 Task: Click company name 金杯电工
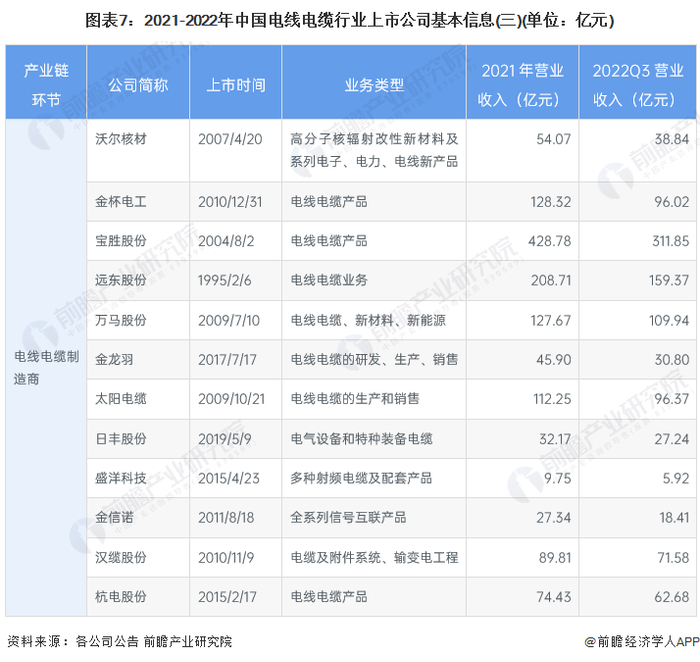pyautogui.click(x=121, y=202)
